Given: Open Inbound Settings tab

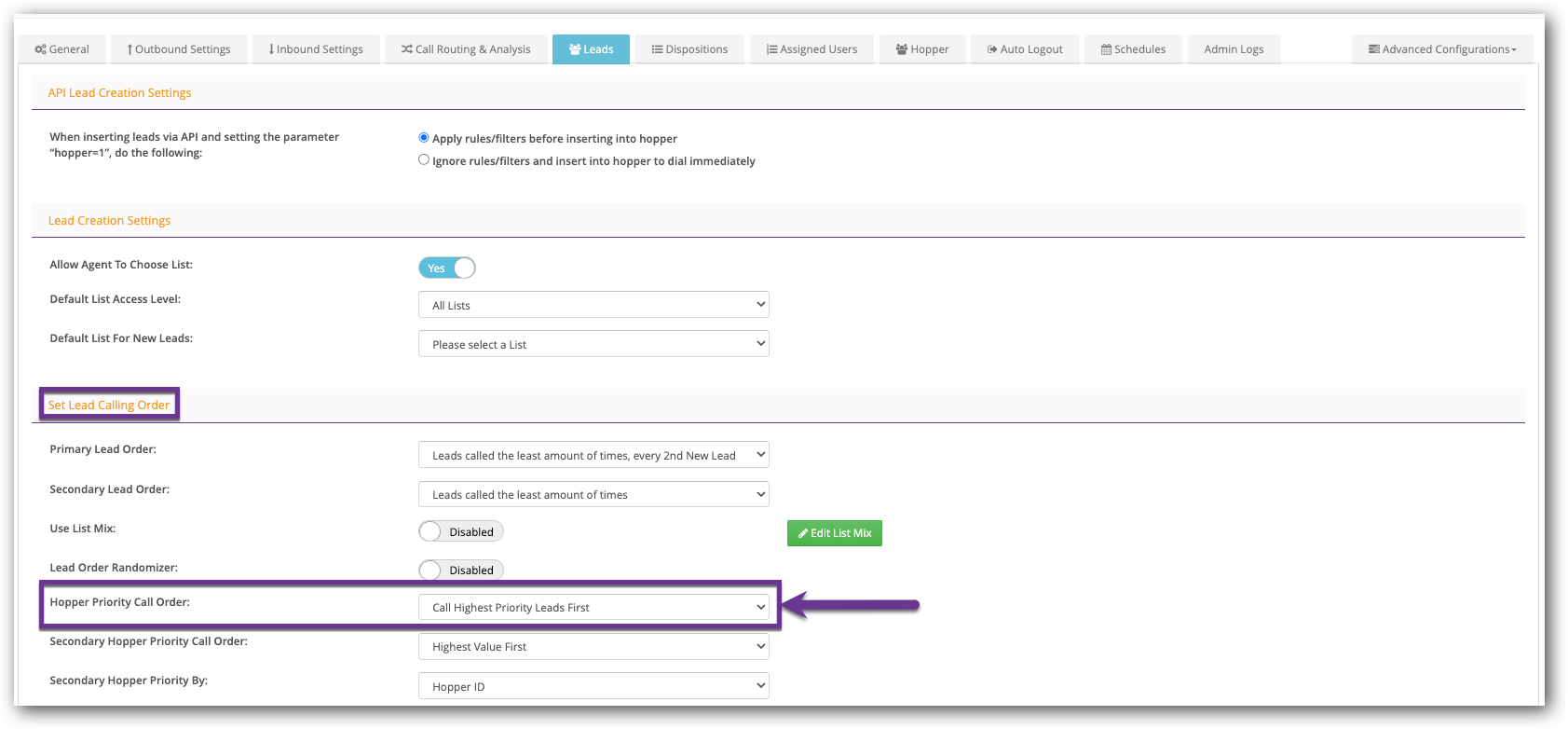Looking at the screenshot, I should 316,49.
